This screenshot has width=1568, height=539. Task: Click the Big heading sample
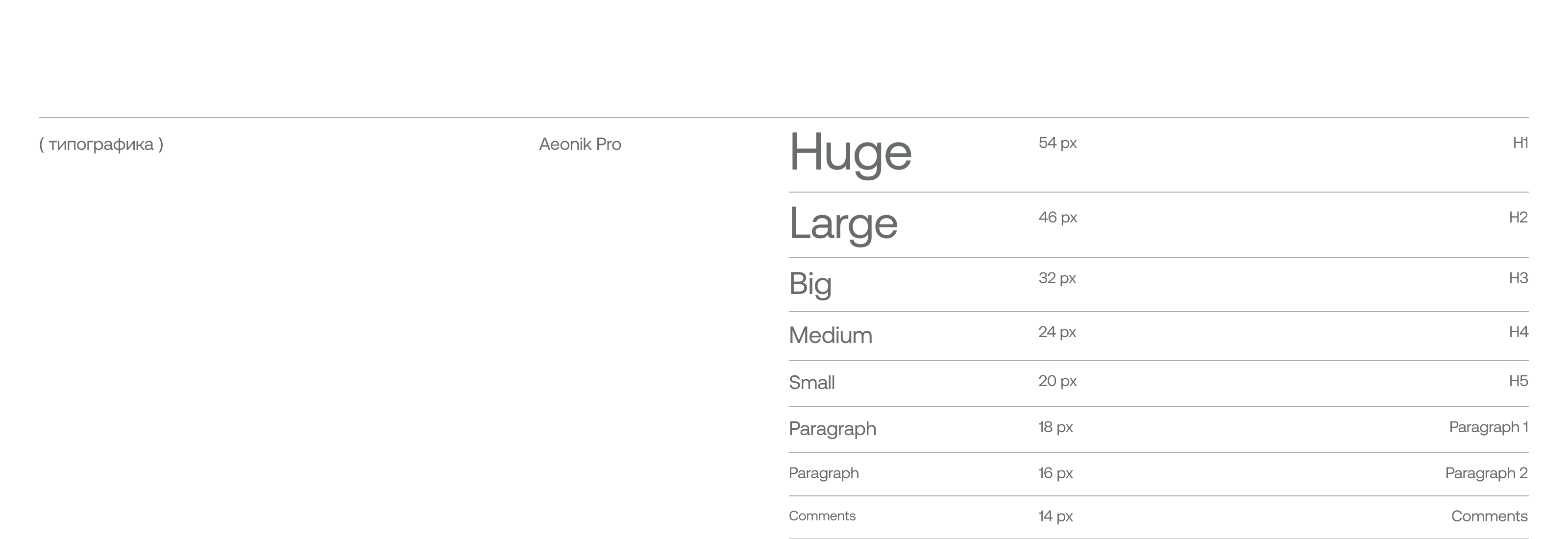click(x=809, y=284)
